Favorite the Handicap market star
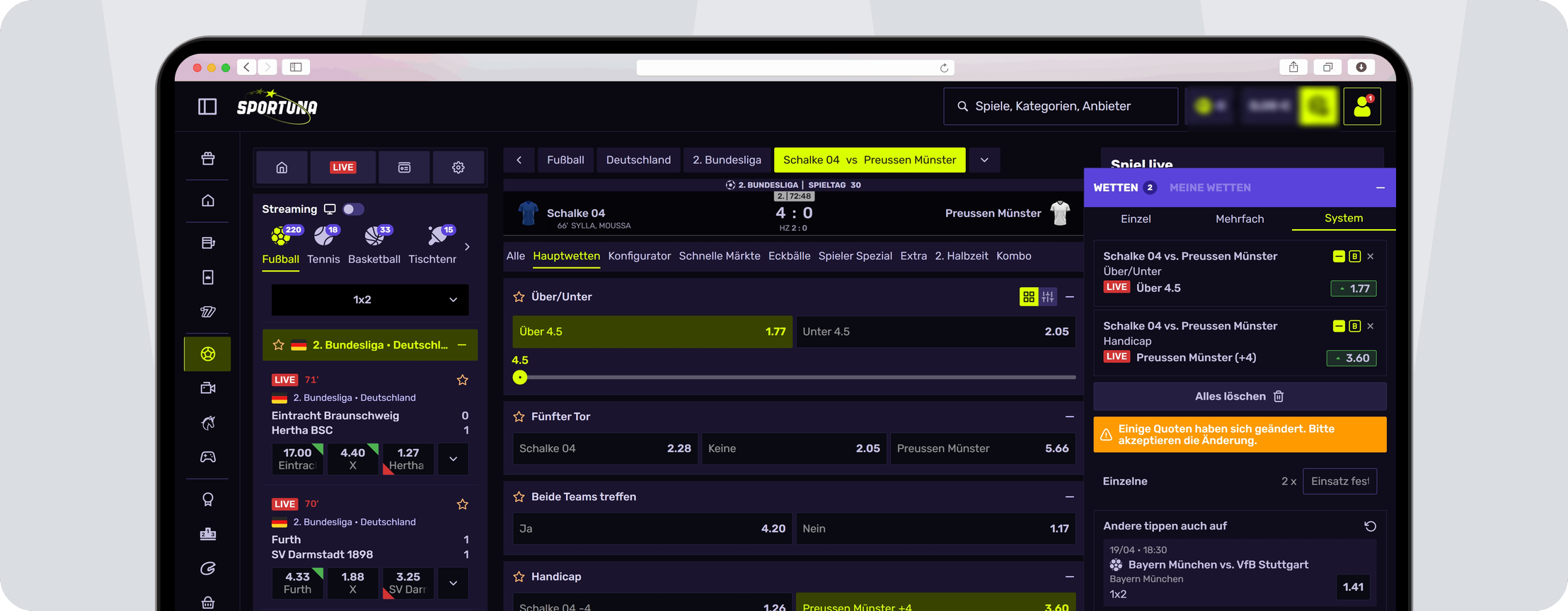Screen dimensions: 1568x611 519,577
